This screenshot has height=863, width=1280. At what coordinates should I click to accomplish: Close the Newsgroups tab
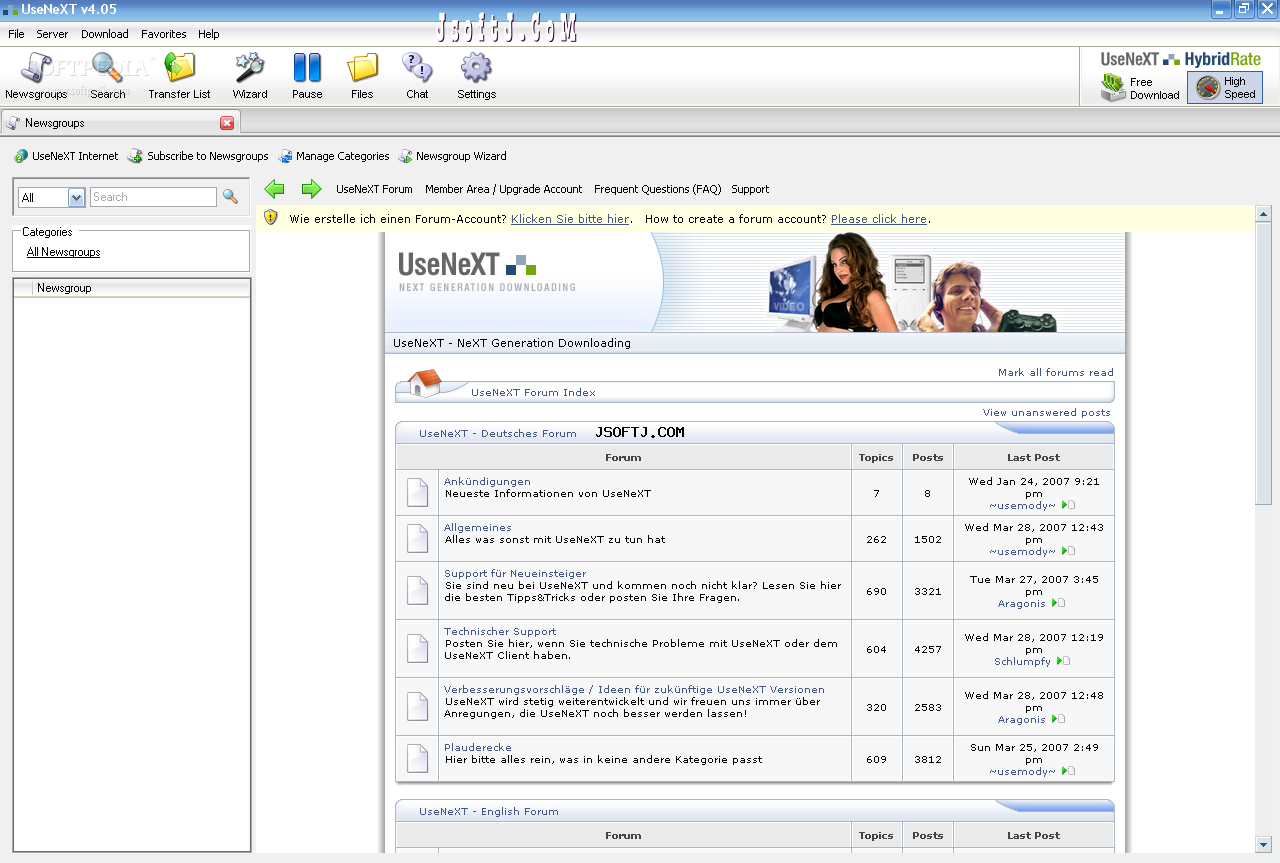coord(227,123)
